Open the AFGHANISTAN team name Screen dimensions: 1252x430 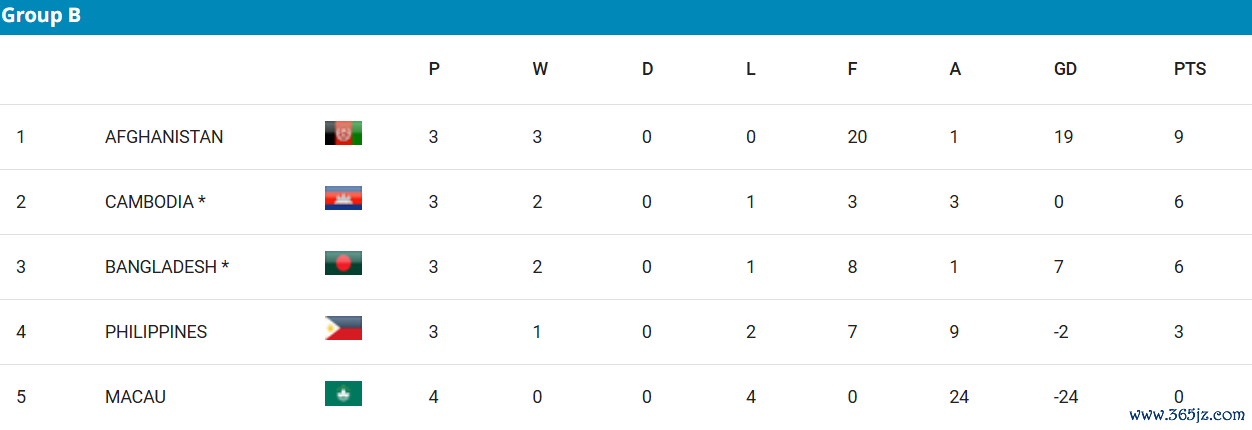[164, 137]
